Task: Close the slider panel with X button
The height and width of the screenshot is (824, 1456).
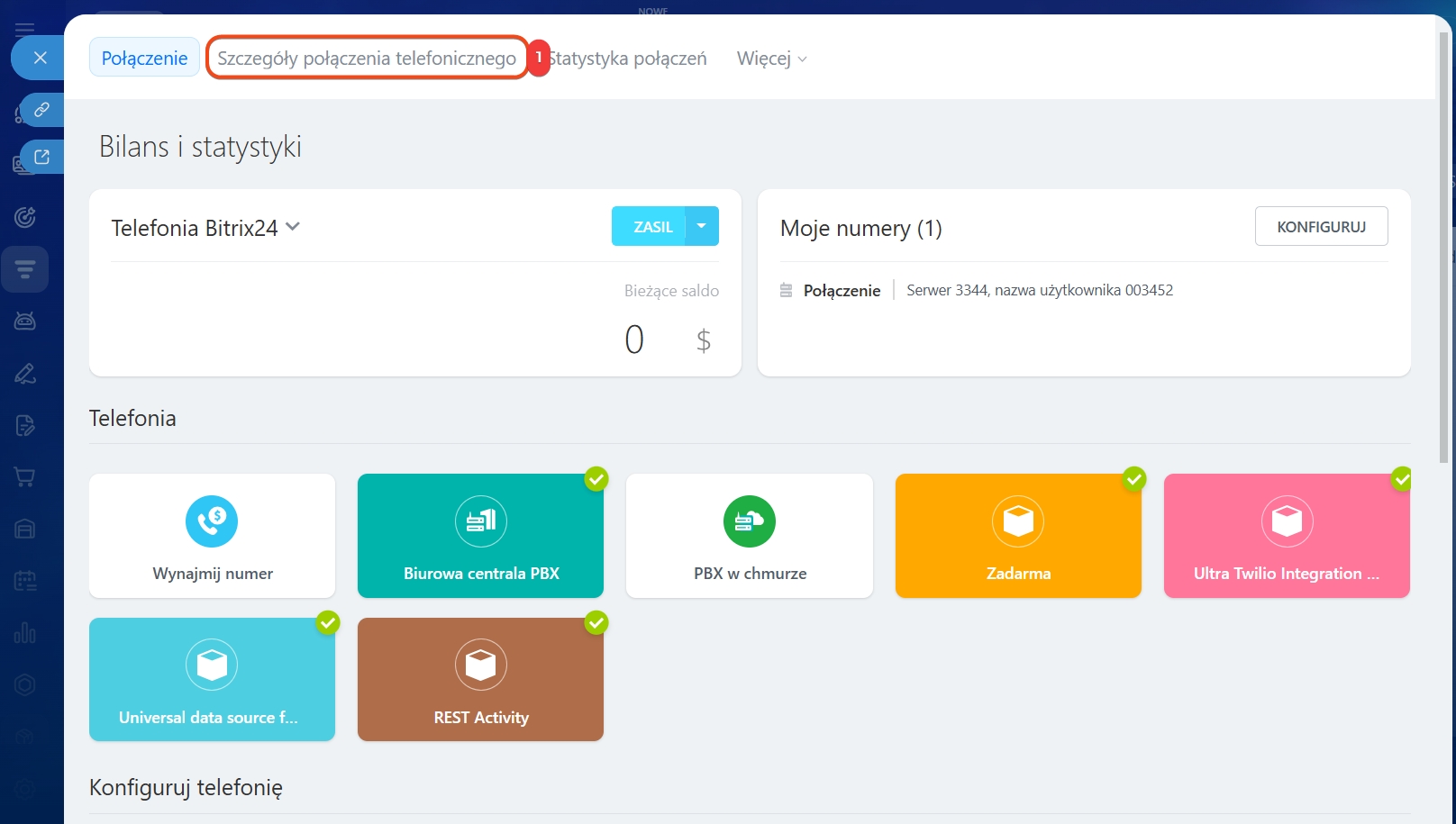Action: coord(40,58)
